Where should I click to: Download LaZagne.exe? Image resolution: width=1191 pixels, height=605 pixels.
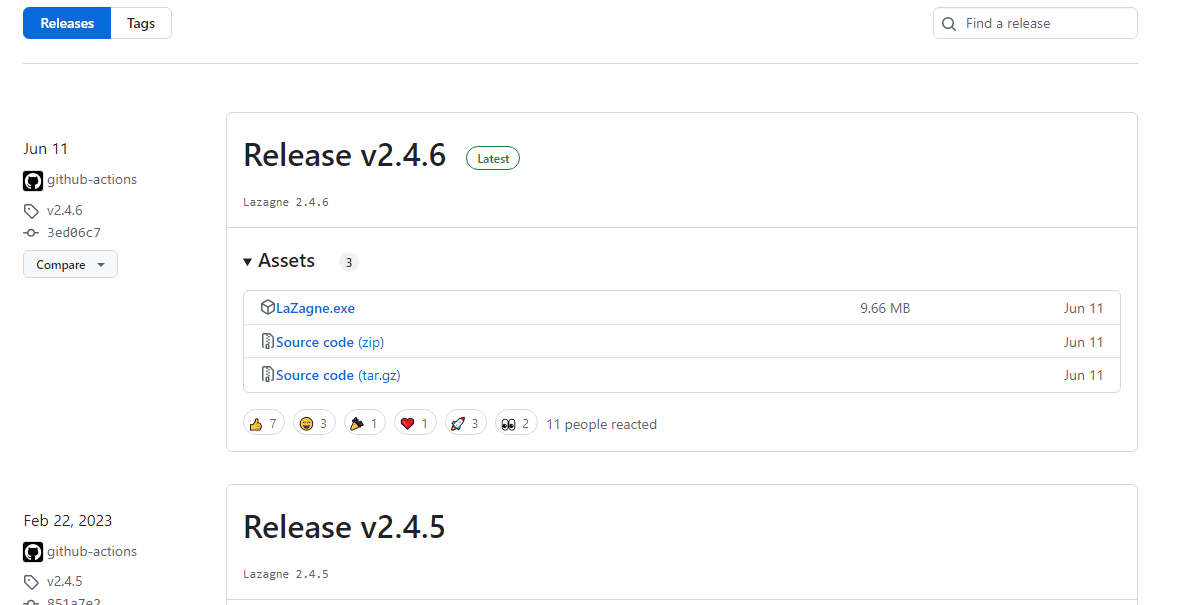click(x=315, y=308)
